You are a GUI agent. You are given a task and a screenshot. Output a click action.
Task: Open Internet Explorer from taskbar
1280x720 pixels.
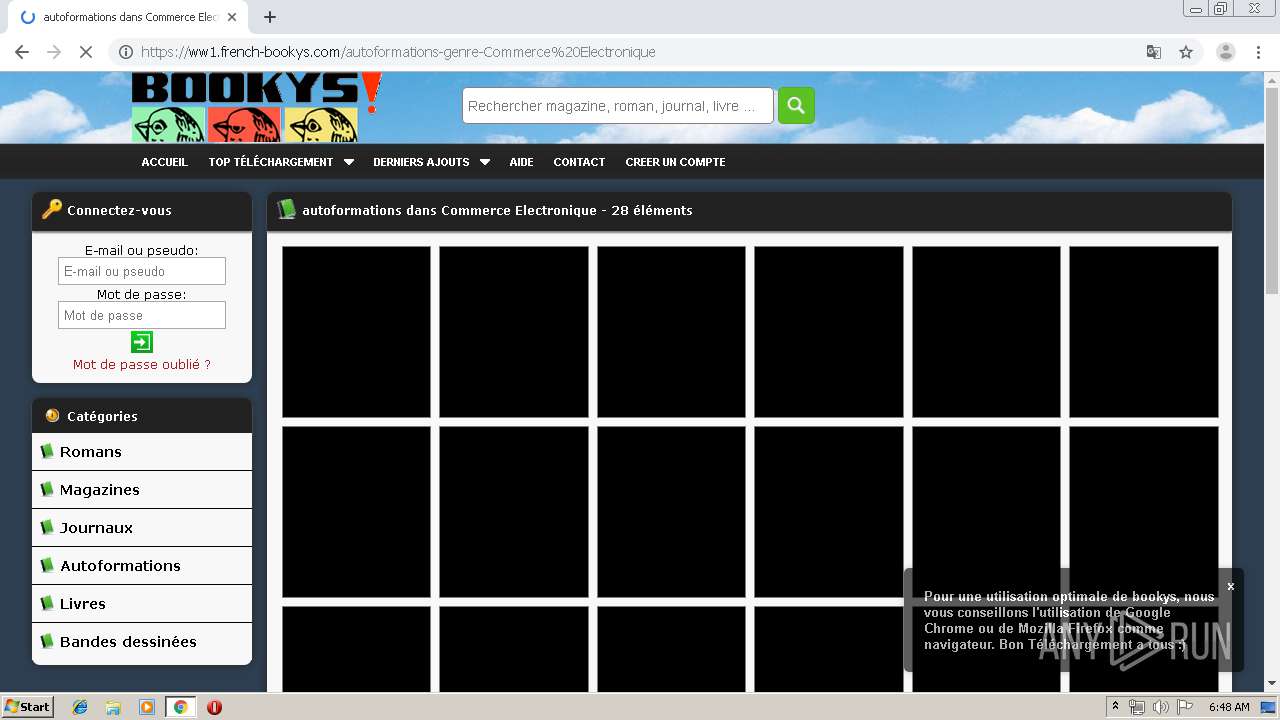coord(80,707)
